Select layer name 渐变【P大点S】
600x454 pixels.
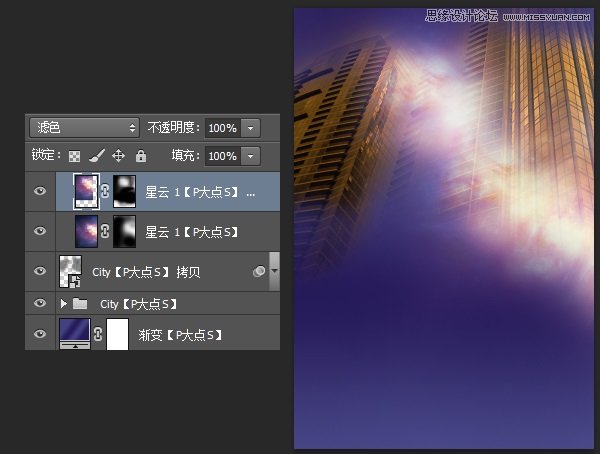(180, 335)
